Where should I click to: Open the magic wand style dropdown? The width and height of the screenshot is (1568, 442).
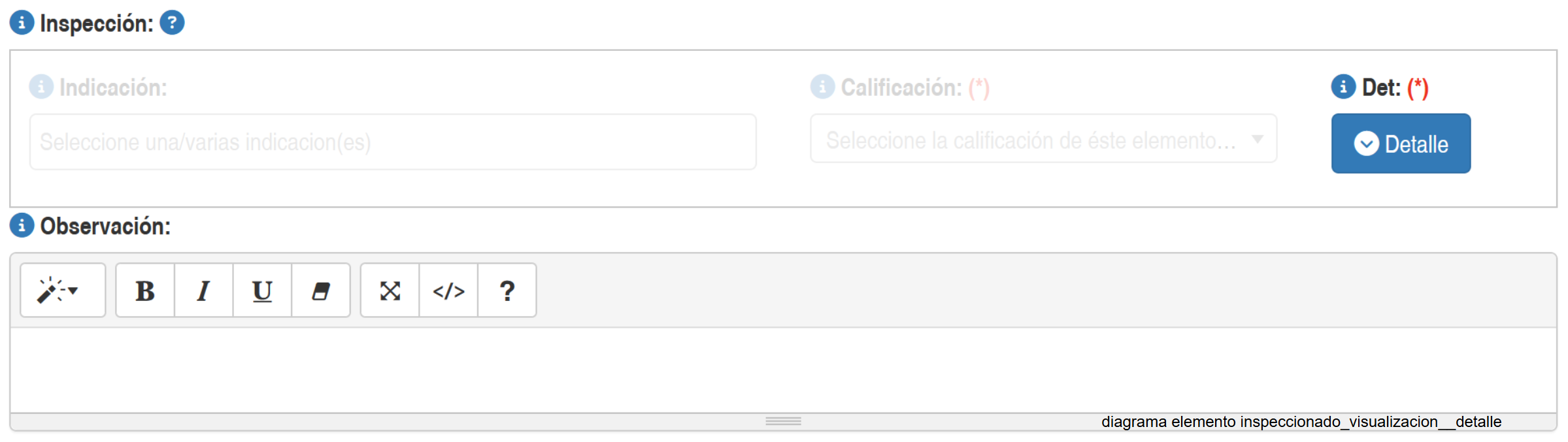tap(63, 291)
